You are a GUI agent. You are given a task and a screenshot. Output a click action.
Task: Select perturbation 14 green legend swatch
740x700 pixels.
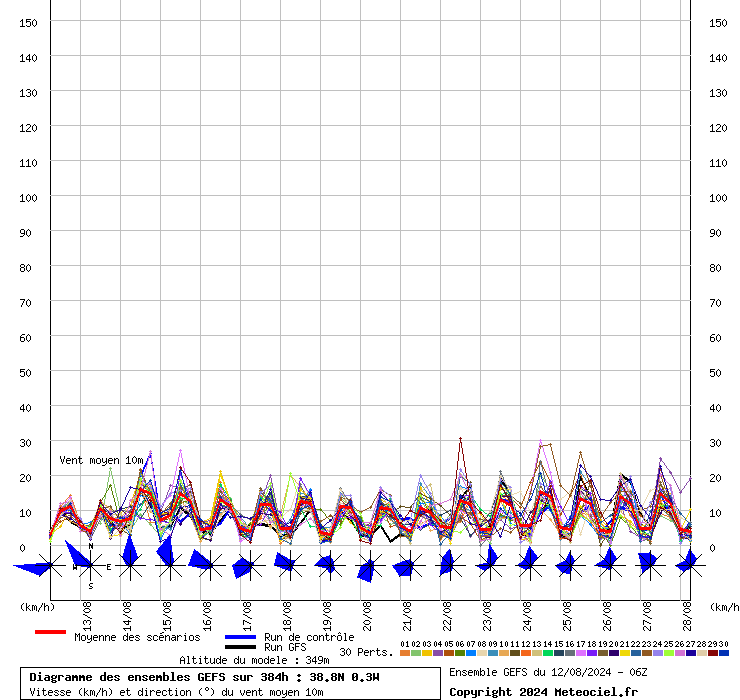(x=547, y=653)
